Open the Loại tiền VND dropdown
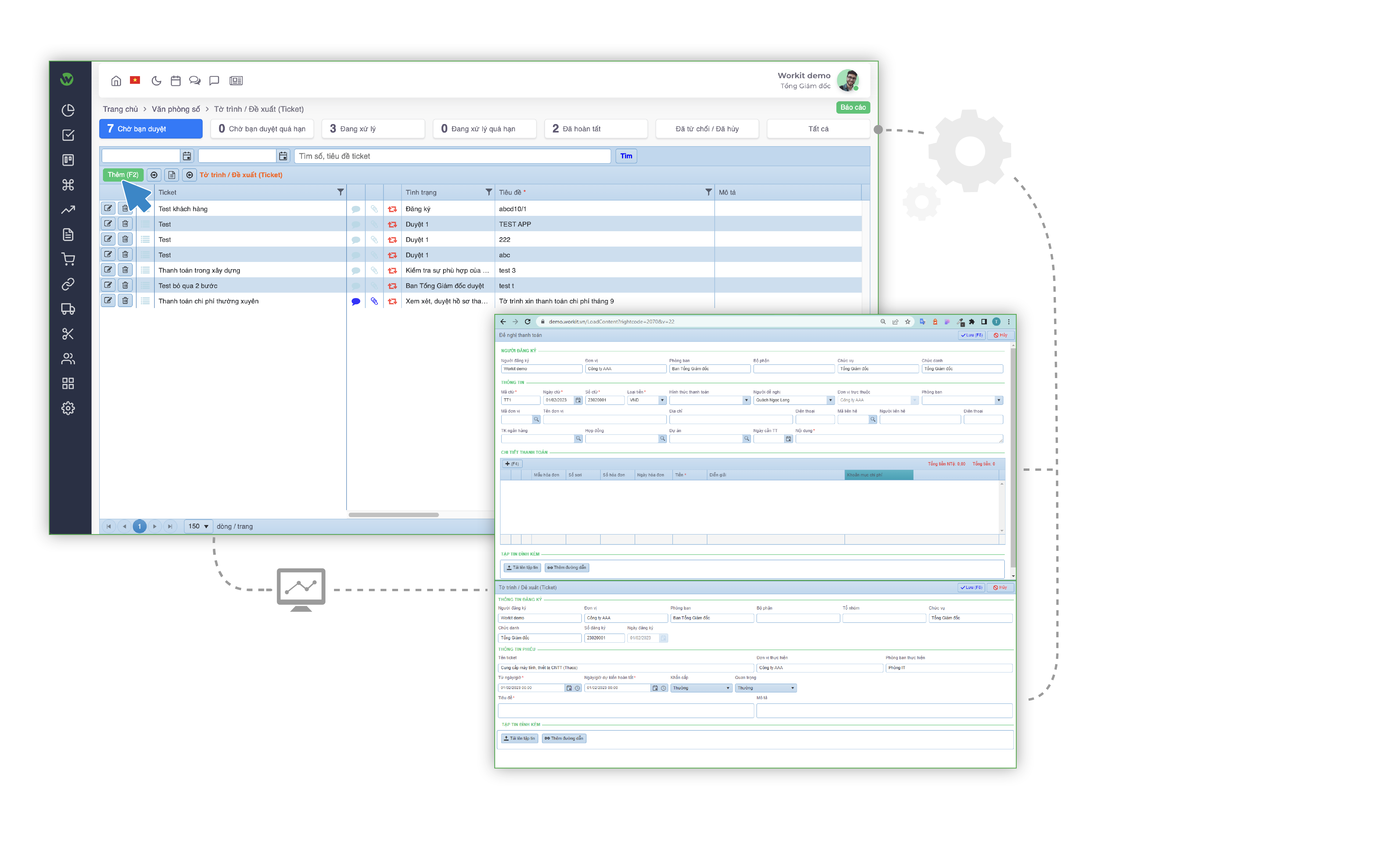 tap(662, 400)
